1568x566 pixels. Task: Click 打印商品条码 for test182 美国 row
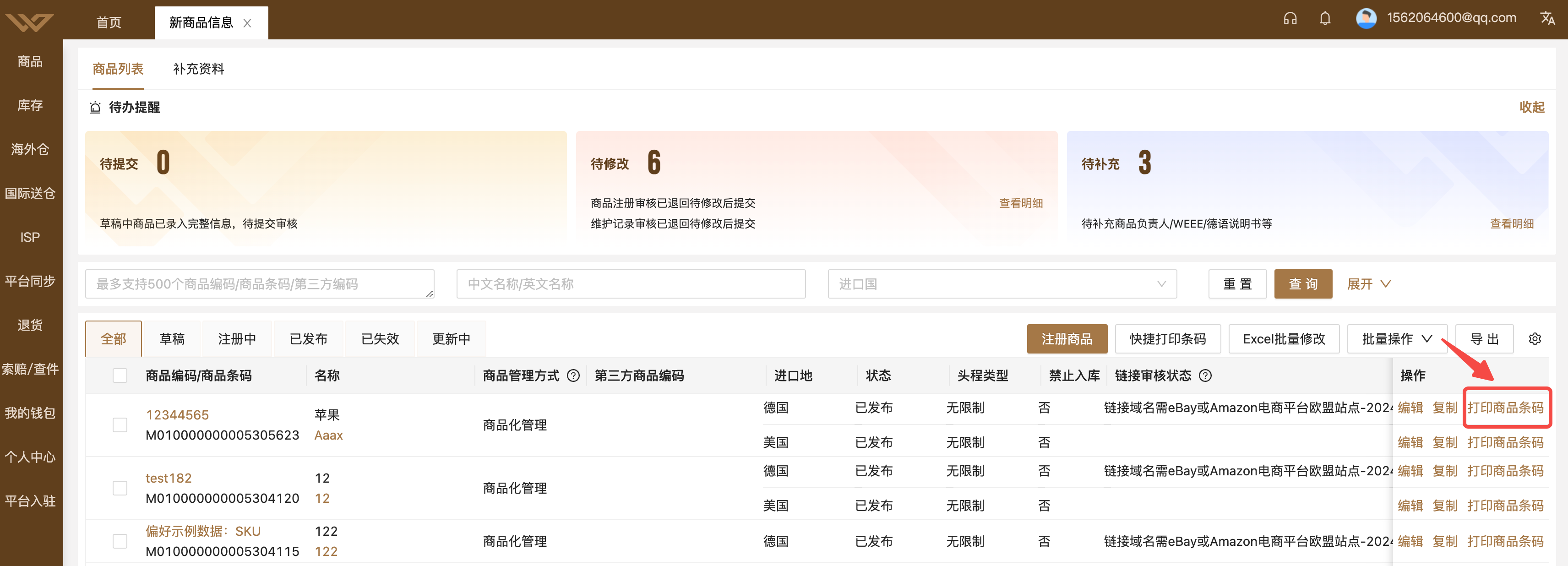click(x=1505, y=506)
